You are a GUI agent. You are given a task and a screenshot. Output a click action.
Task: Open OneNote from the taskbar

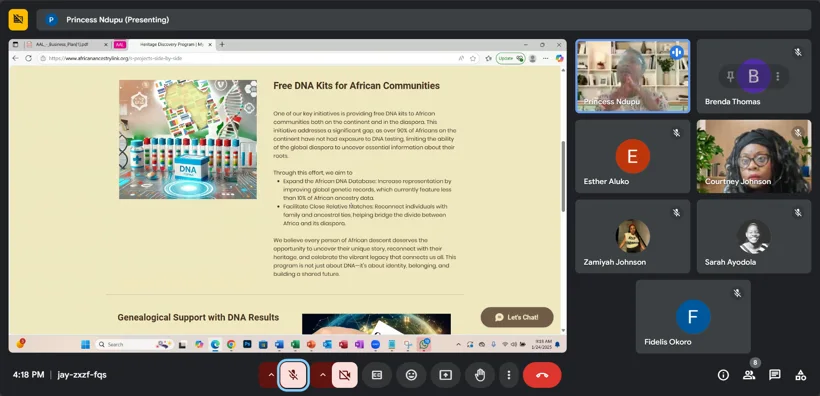[359, 344]
